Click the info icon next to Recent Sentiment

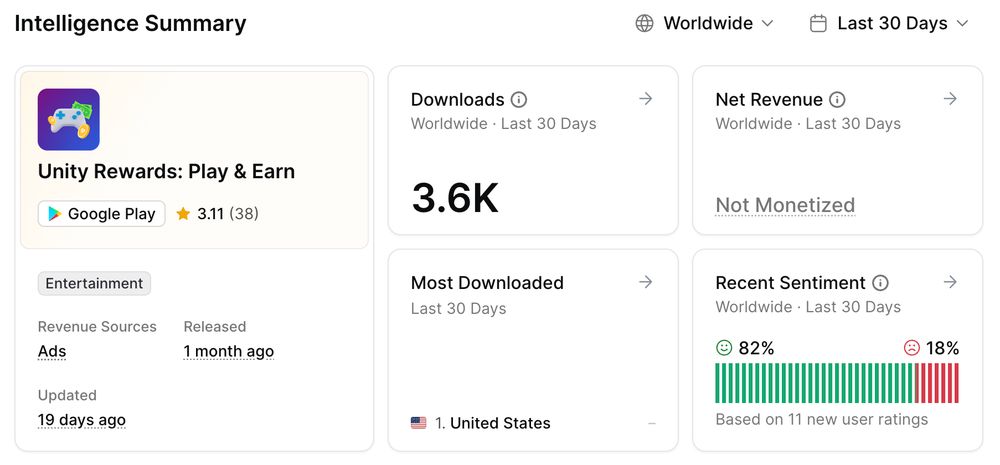880,283
